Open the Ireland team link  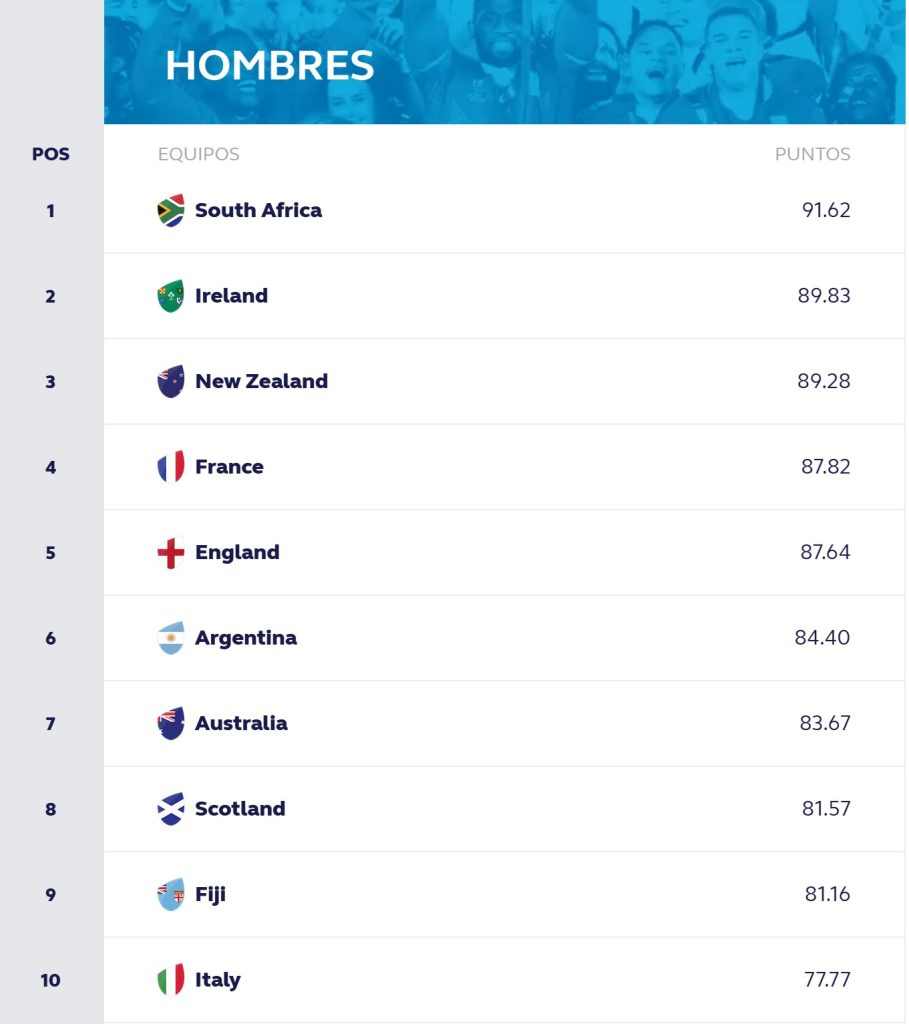(x=231, y=296)
